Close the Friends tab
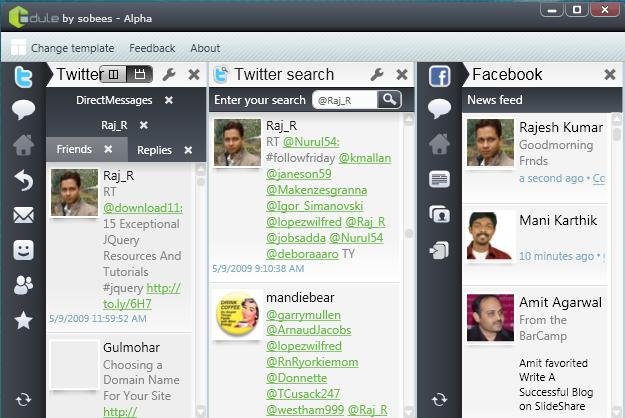625x418 pixels. click(x=108, y=149)
